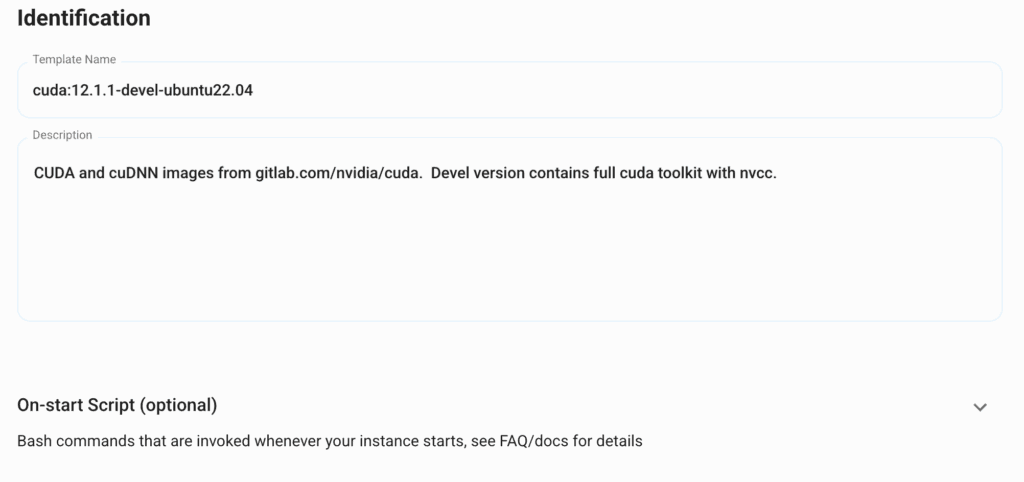The height and width of the screenshot is (482, 1024).
Task: Click the Identification section heading
Action: pyautogui.click(x=84, y=18)
